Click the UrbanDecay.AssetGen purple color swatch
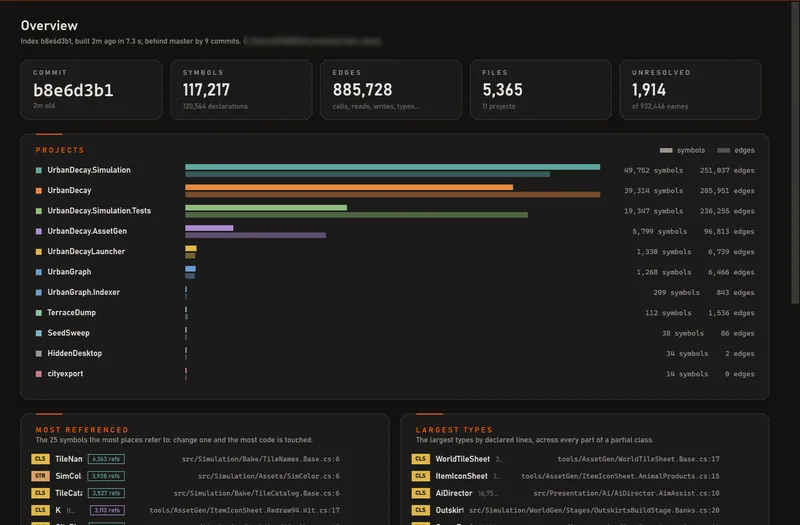The width and height of the screenshot is (800, 525). [39, 232]
